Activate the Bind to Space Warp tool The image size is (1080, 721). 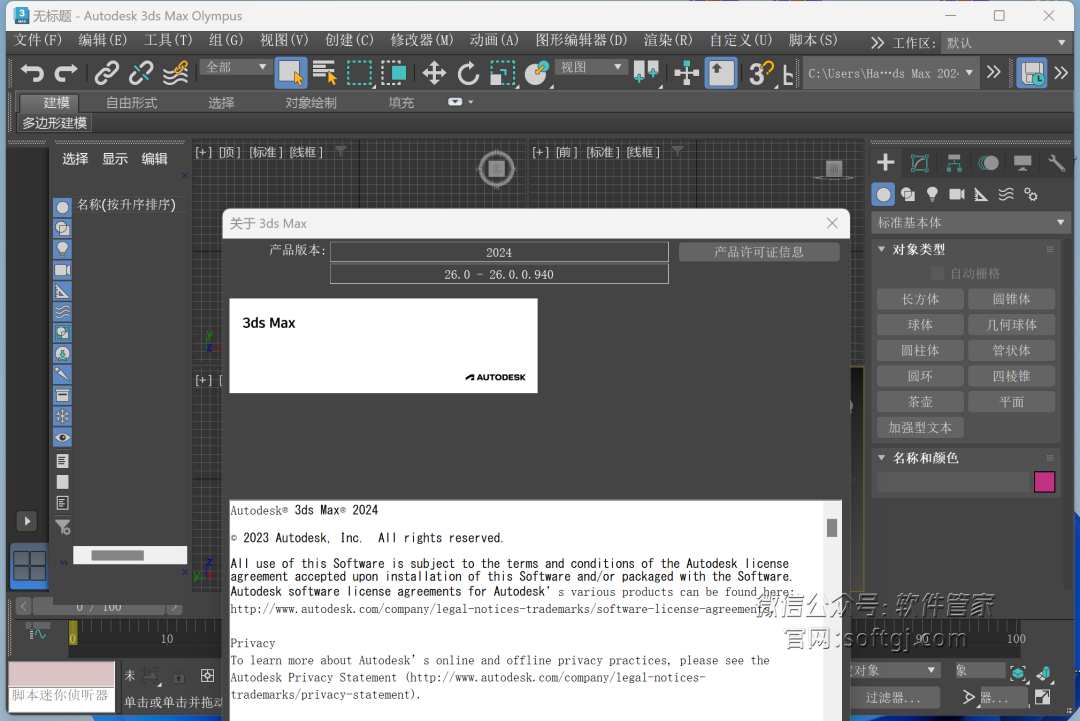(176, 72)
